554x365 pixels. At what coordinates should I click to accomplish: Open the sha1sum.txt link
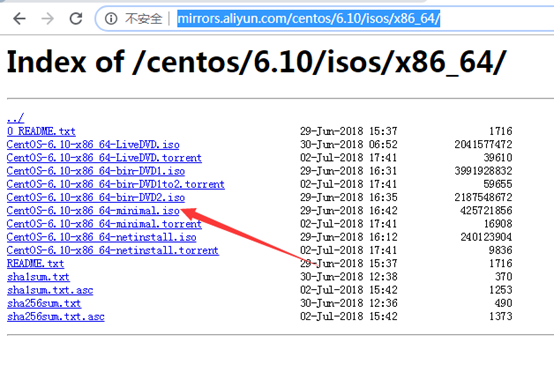pos(38,277)
